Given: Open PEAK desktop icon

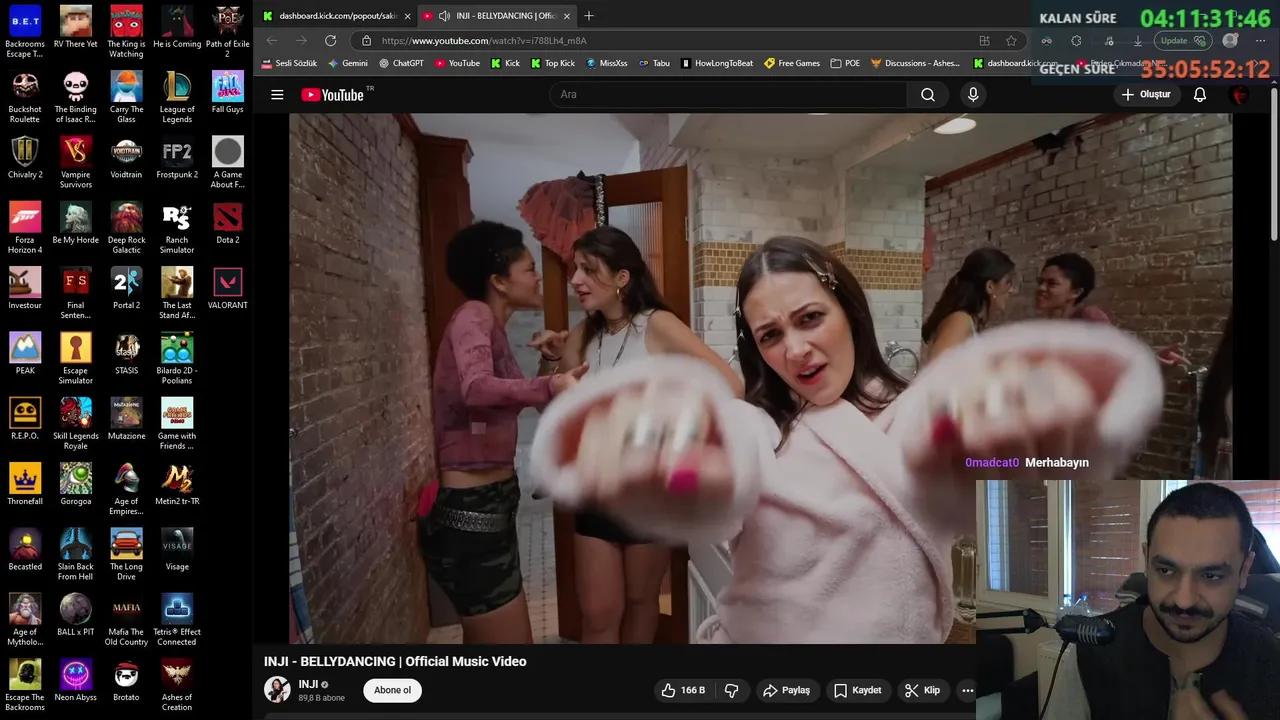Looking at the screenshot, I should pyautogui.click(x=25, y=353).
